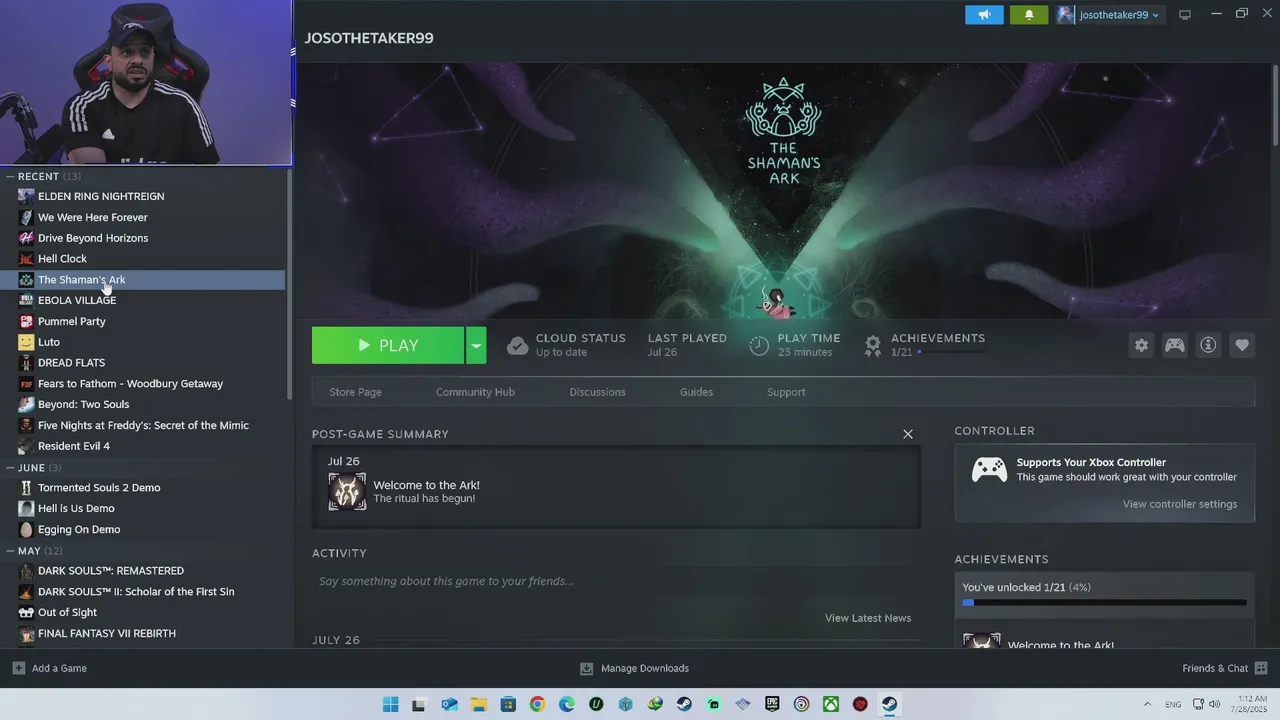Open controller layout icon for The Shaman's Ark

[x=1174, y=345]
